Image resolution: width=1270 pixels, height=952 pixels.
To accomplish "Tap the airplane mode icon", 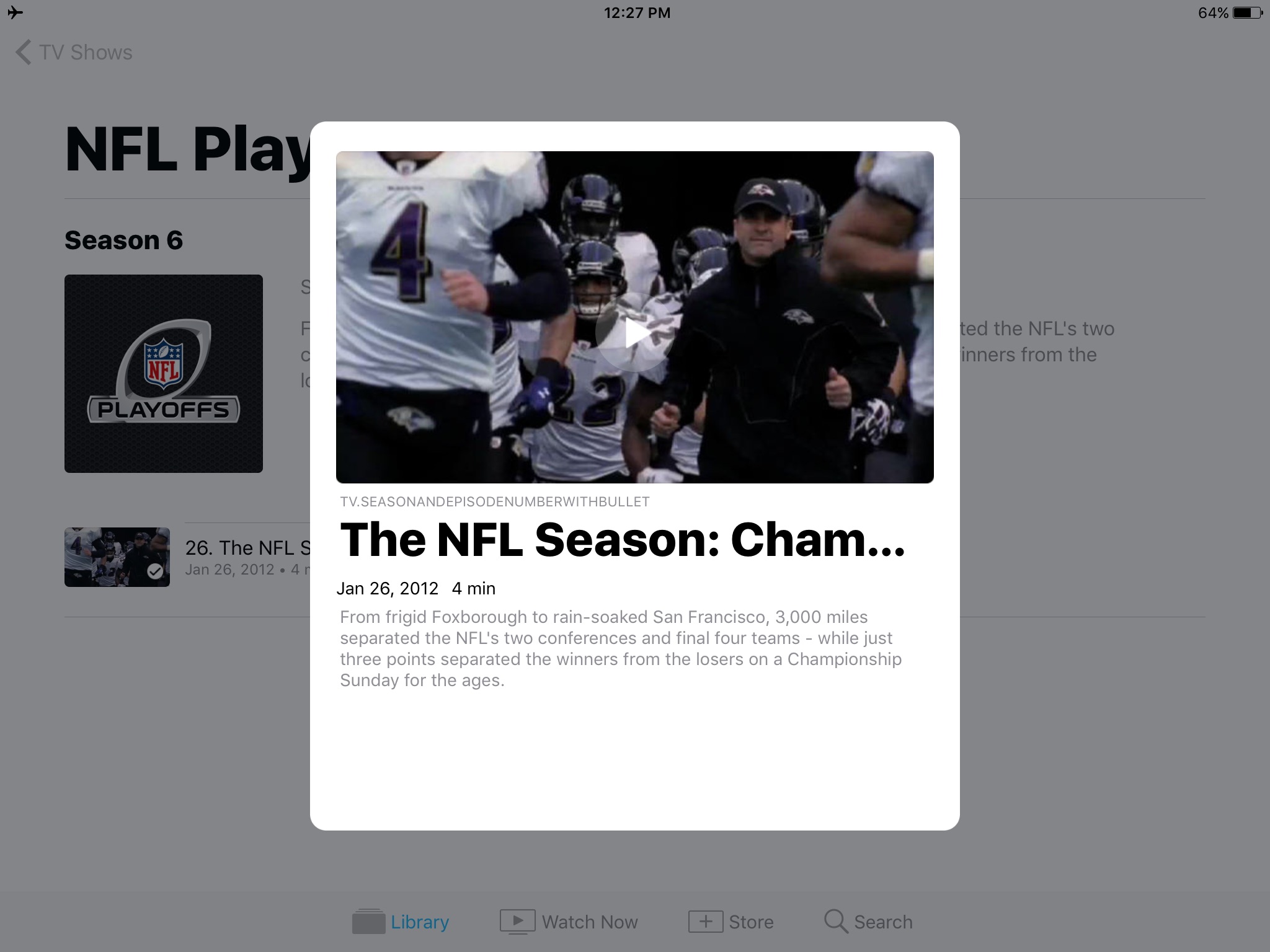I will pyautogui.click(x=16, y=12).
